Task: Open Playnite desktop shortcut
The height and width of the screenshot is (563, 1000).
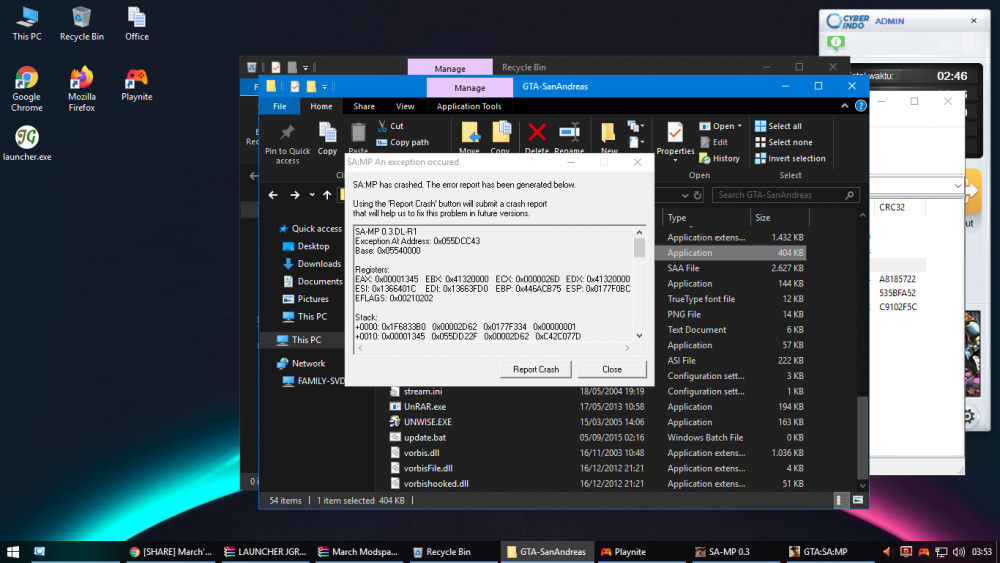Action: 136,84
